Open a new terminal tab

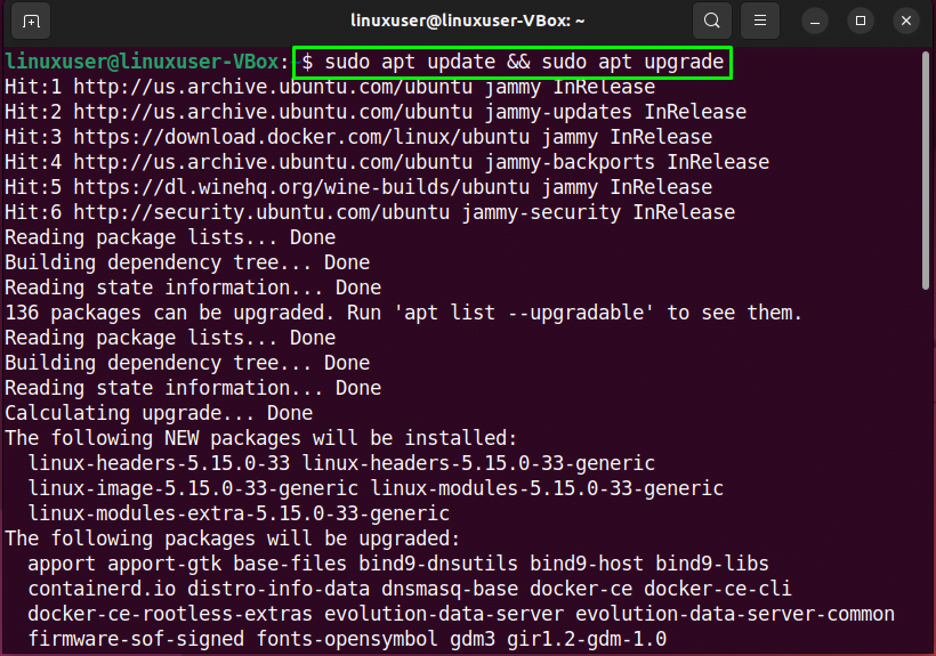tap(30, 21)
